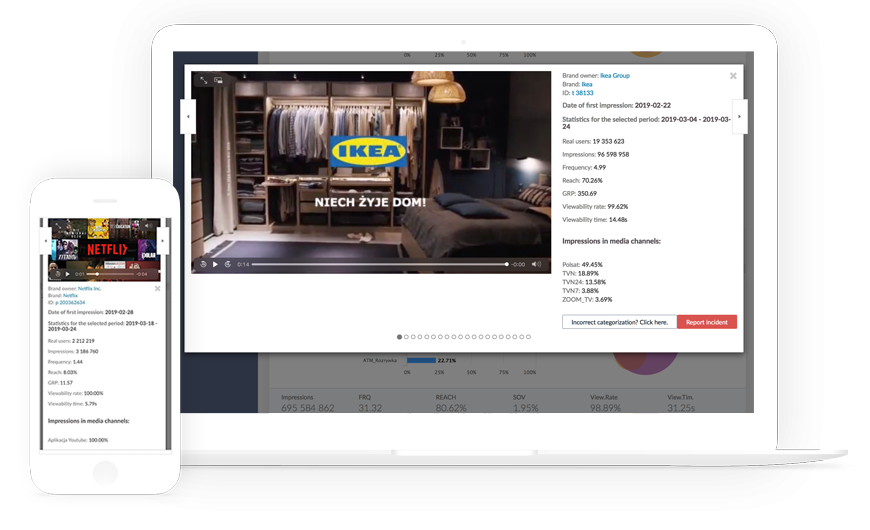Image resolution: width=870 pixels, height=530 pixels.
Task: Open the Ikea brand link
Action: [587, 84]
